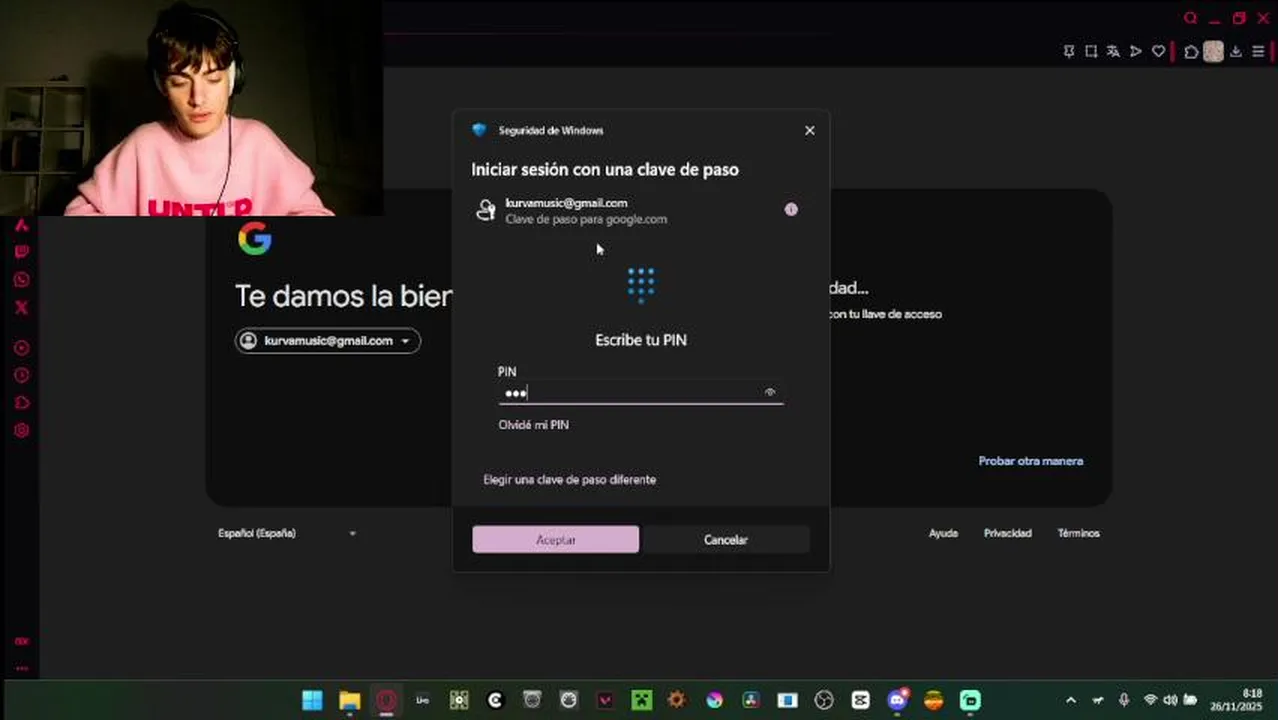1278x720 pixels.
Task: Click the Ayuda footer link
Action: (x=943, y=533)
